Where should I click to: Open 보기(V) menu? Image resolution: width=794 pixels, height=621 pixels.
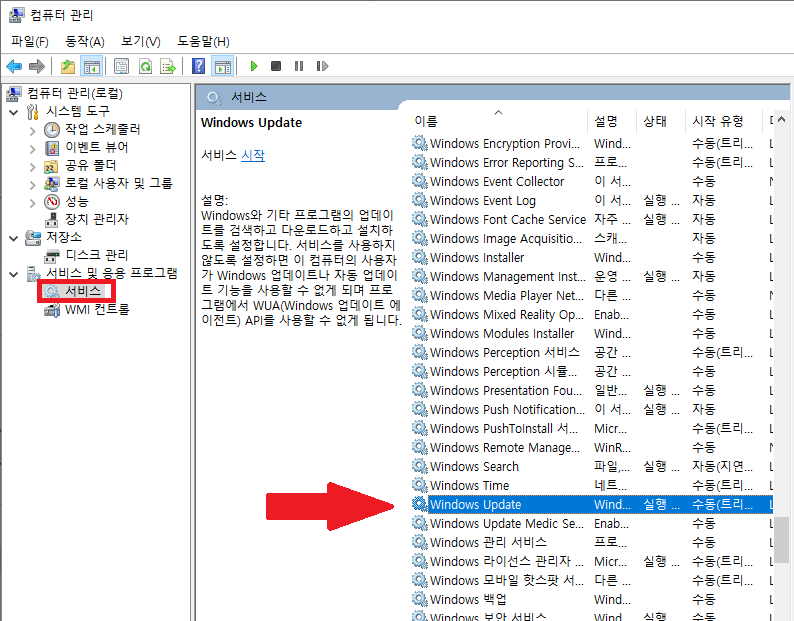pos(141,42)
